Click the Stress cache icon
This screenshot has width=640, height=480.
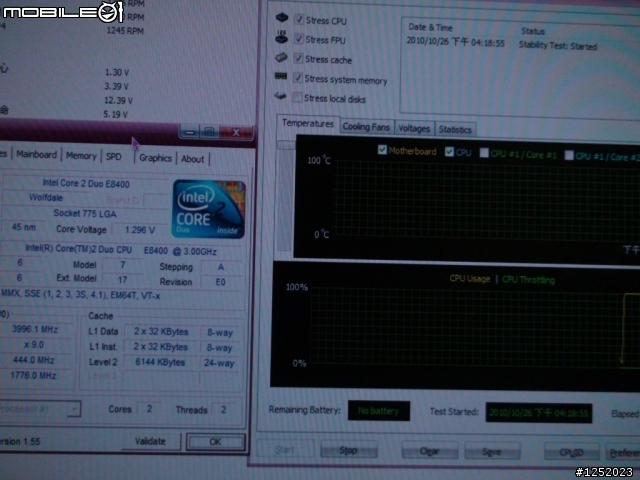281,57
